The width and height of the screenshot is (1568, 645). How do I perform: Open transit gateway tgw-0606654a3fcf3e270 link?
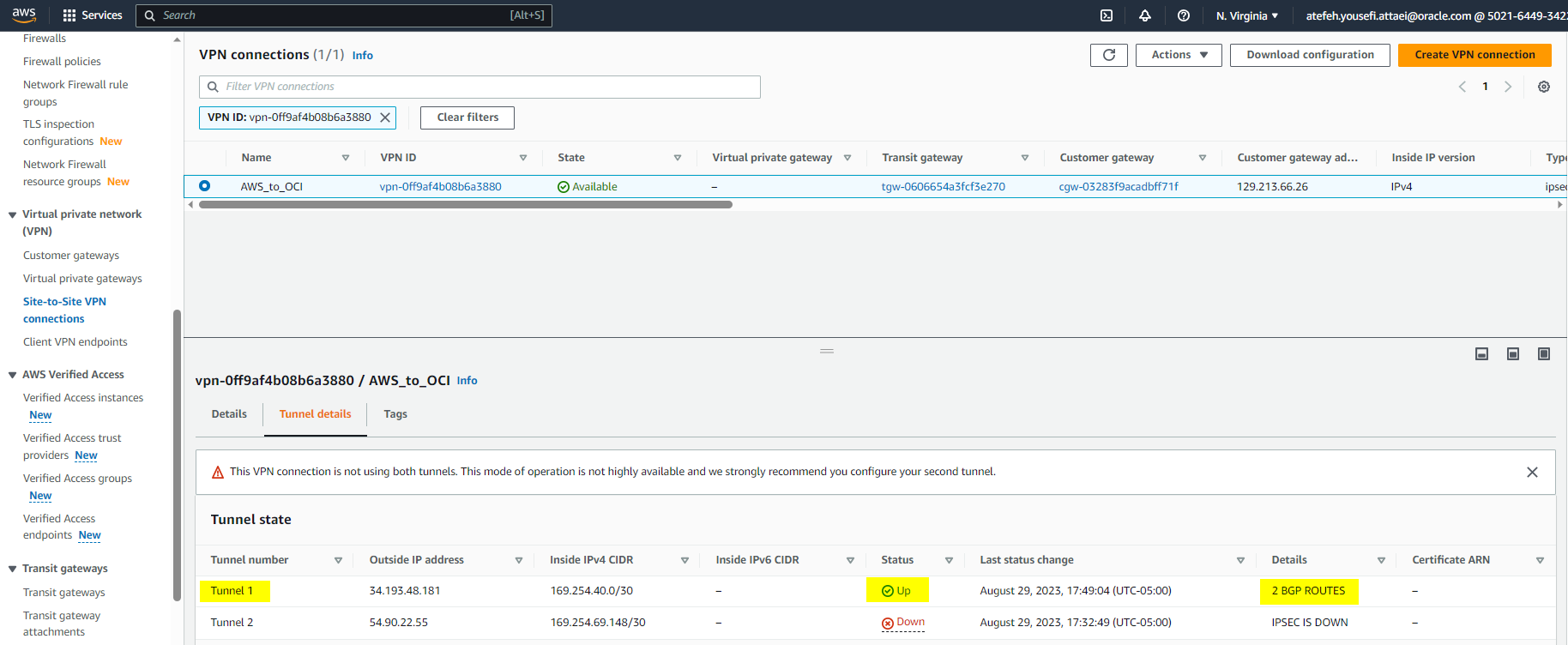pos(943,187)
